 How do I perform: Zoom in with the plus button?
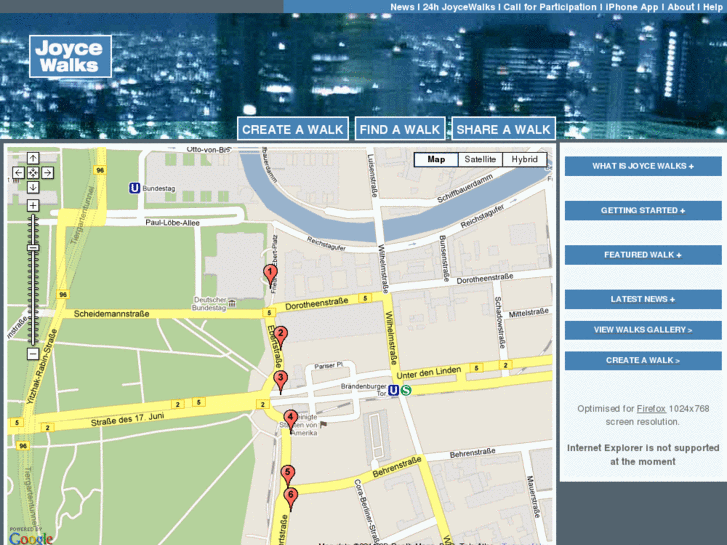pyautogui.click(x=33, y=205)
